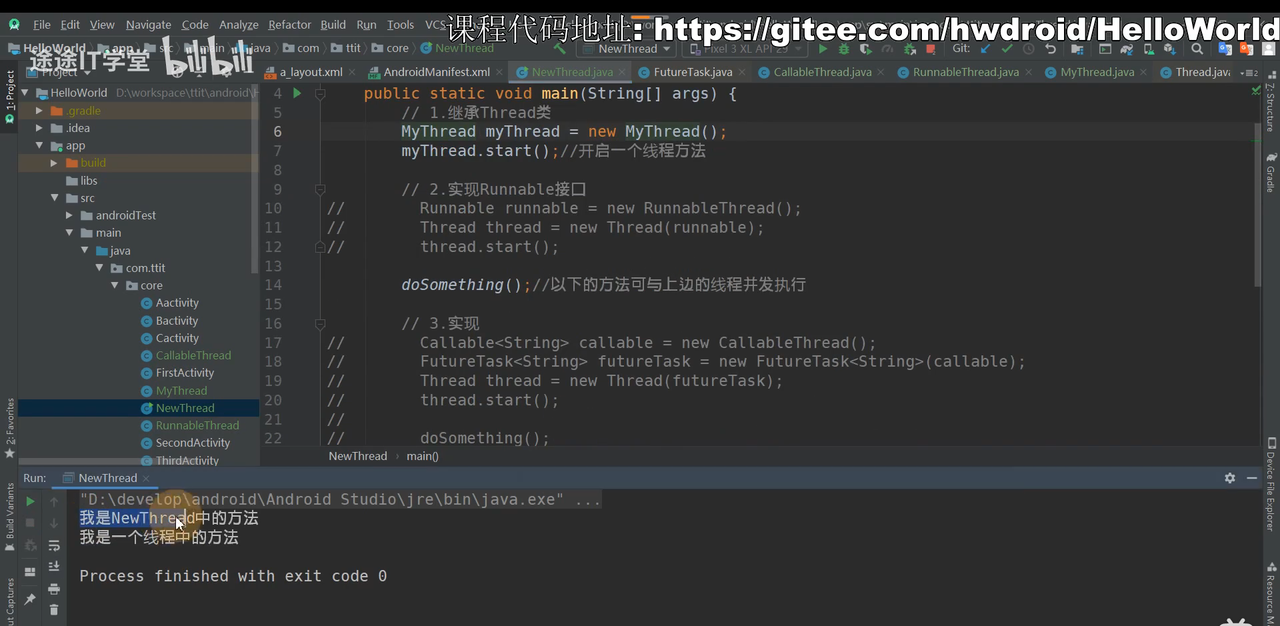Click main() breadcrumb below editor
The width and height of the screenshot is (1280, 626).
(422, 456)
